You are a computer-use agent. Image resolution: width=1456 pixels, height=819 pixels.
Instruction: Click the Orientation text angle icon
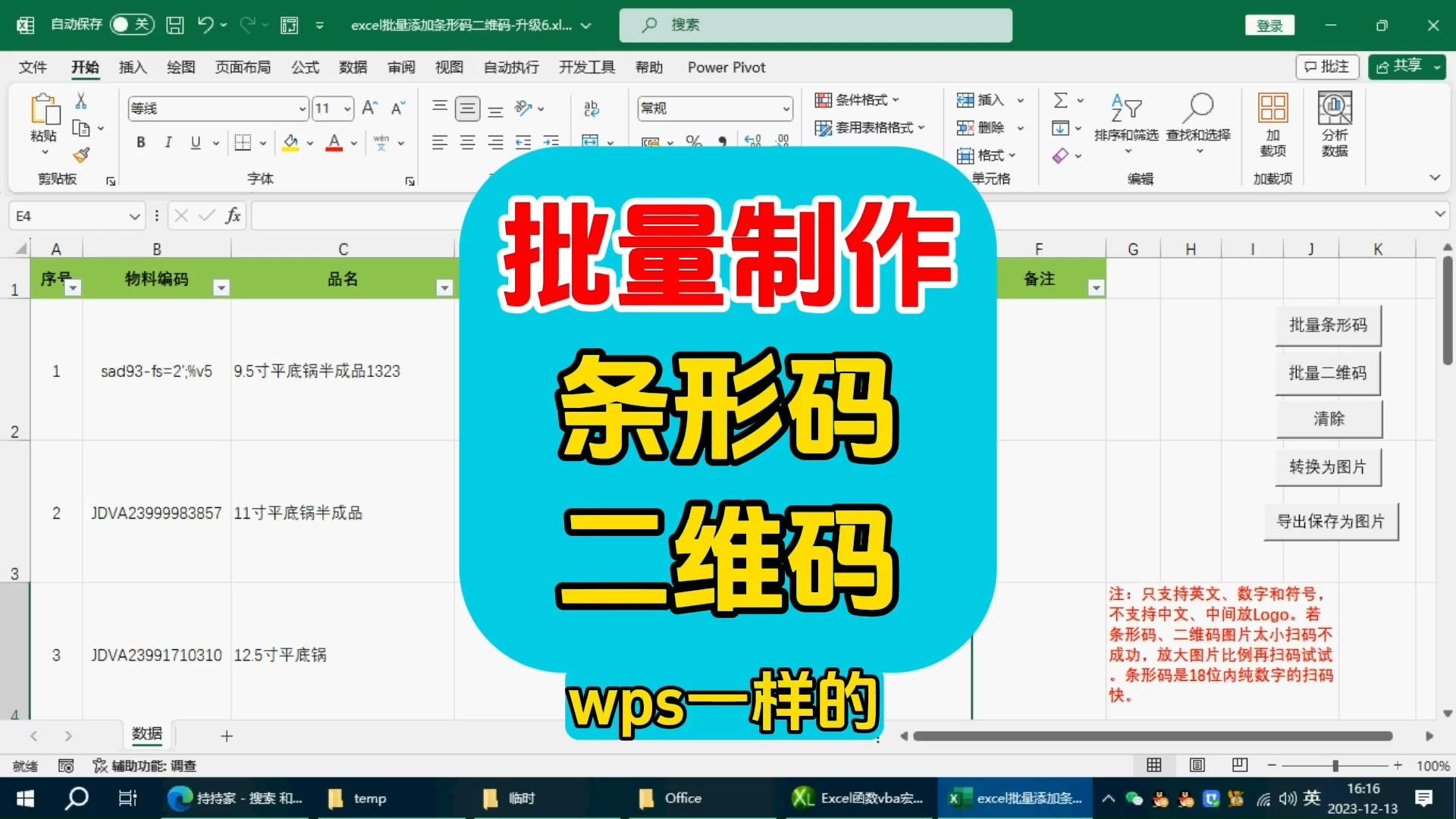coord(524,108)
